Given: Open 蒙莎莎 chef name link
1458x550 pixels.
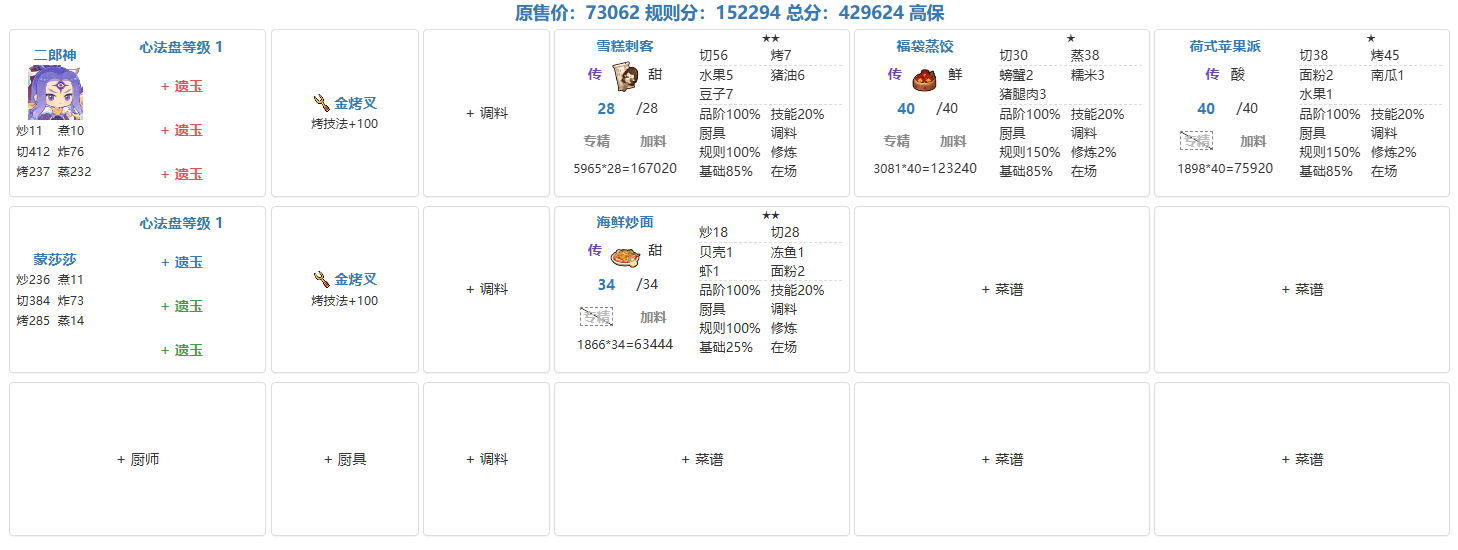Looking at the screenshot, I should coord(55,259).
